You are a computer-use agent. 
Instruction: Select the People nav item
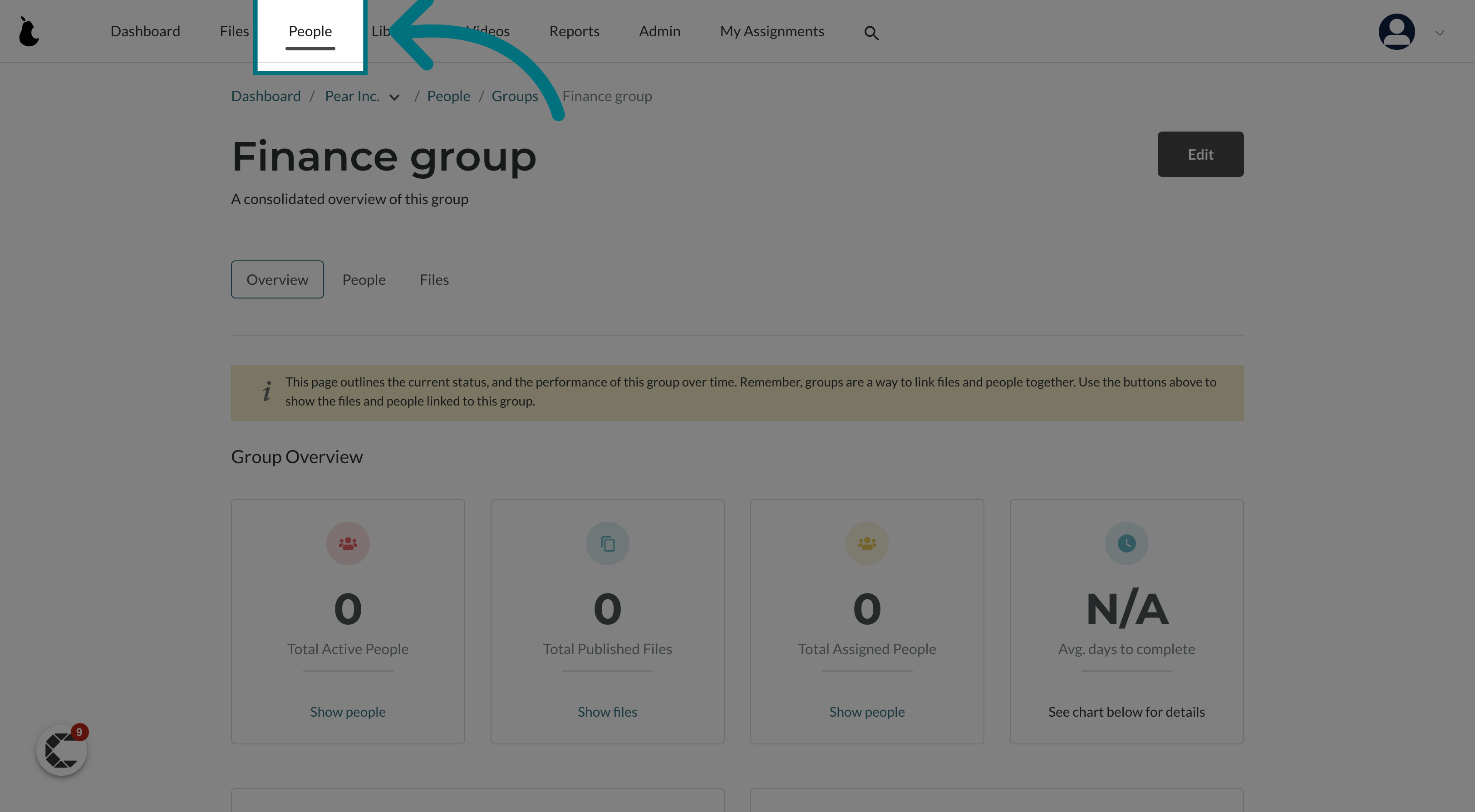tap(310, 31)
